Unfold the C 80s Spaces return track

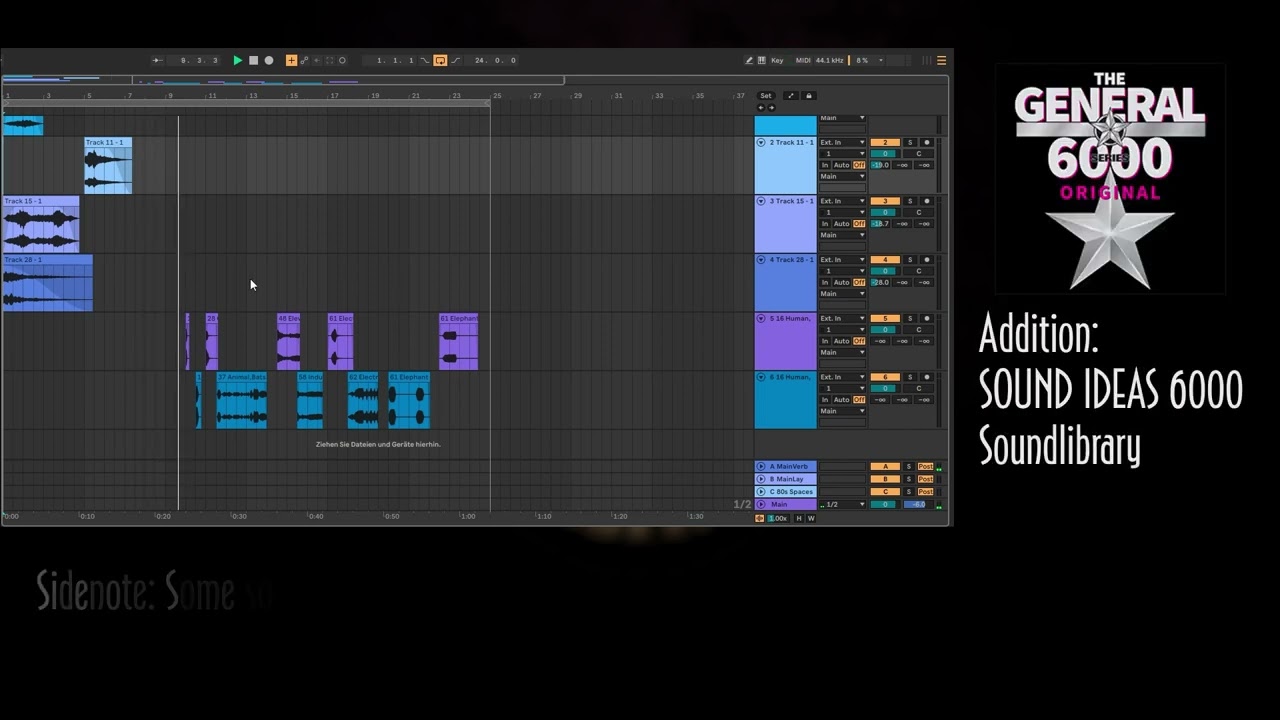(761, 492)
